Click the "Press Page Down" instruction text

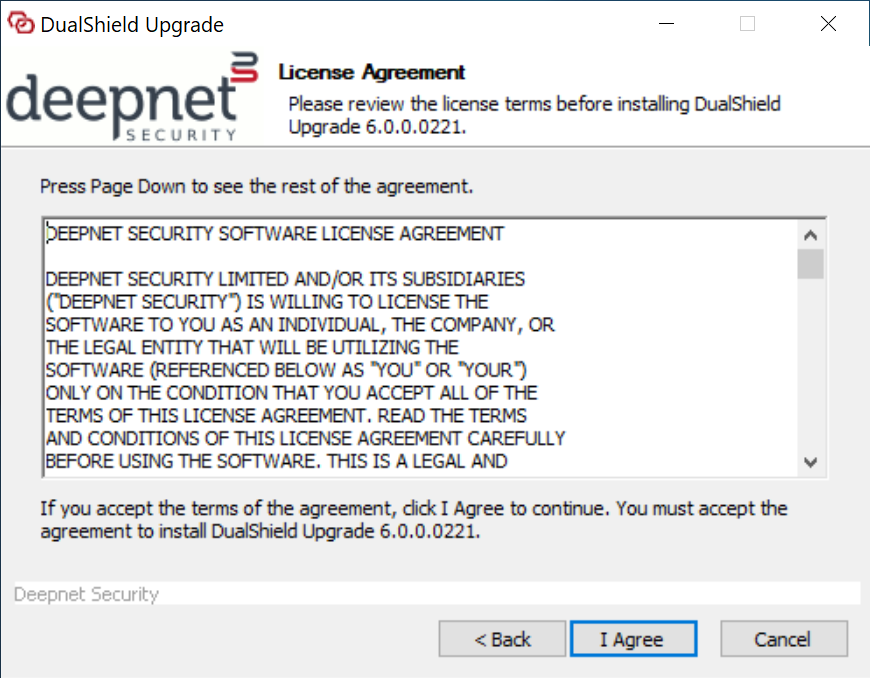pyautogui.click(x=256, y=187)
